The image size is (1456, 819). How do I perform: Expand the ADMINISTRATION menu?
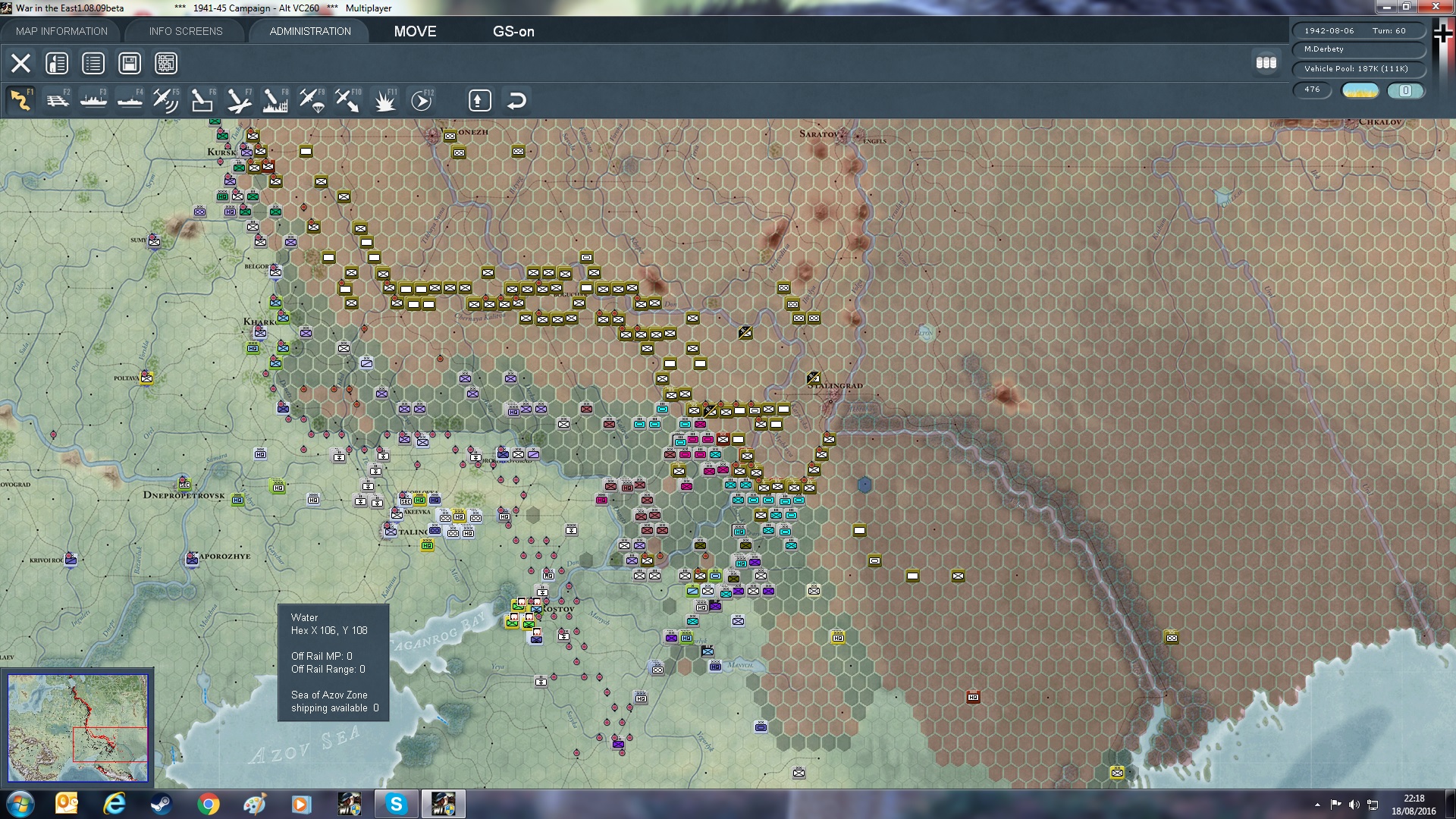(x=308, y=31)
